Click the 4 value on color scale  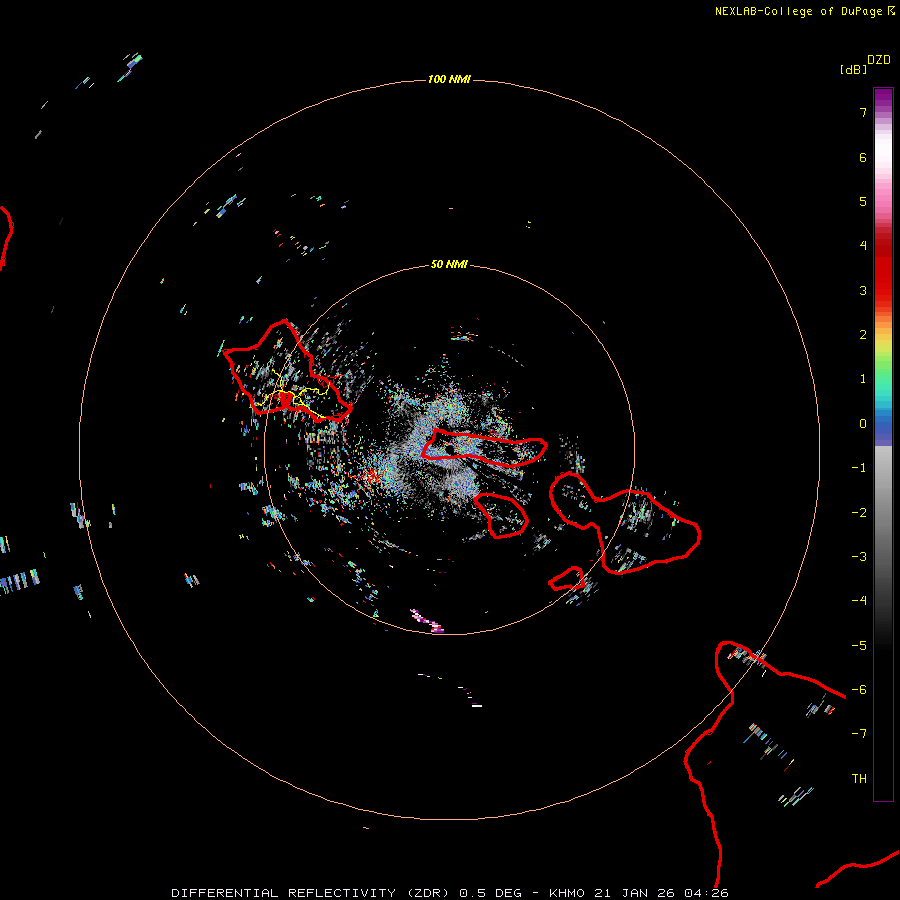tap(863, 246)
